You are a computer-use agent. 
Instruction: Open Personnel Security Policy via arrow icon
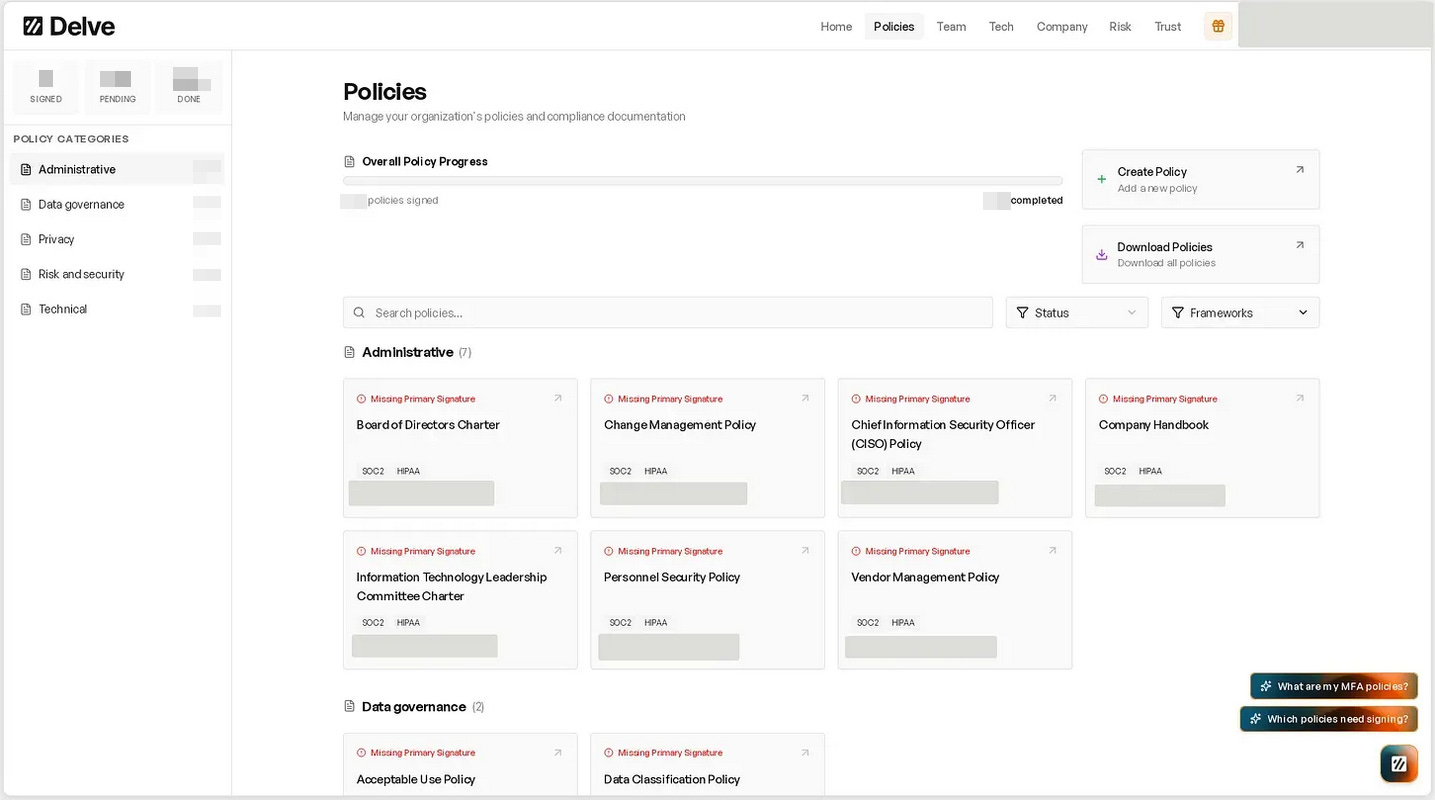click(805, 551)
